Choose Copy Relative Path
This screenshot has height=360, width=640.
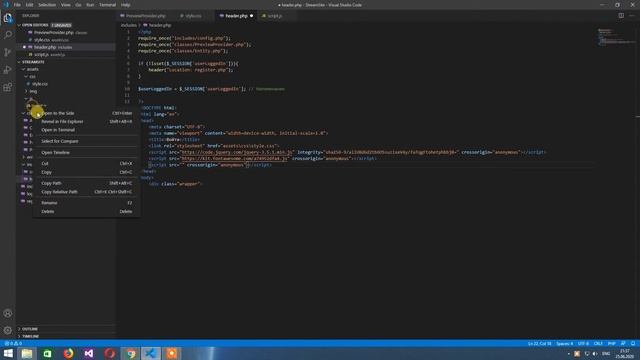pos(87,191)
